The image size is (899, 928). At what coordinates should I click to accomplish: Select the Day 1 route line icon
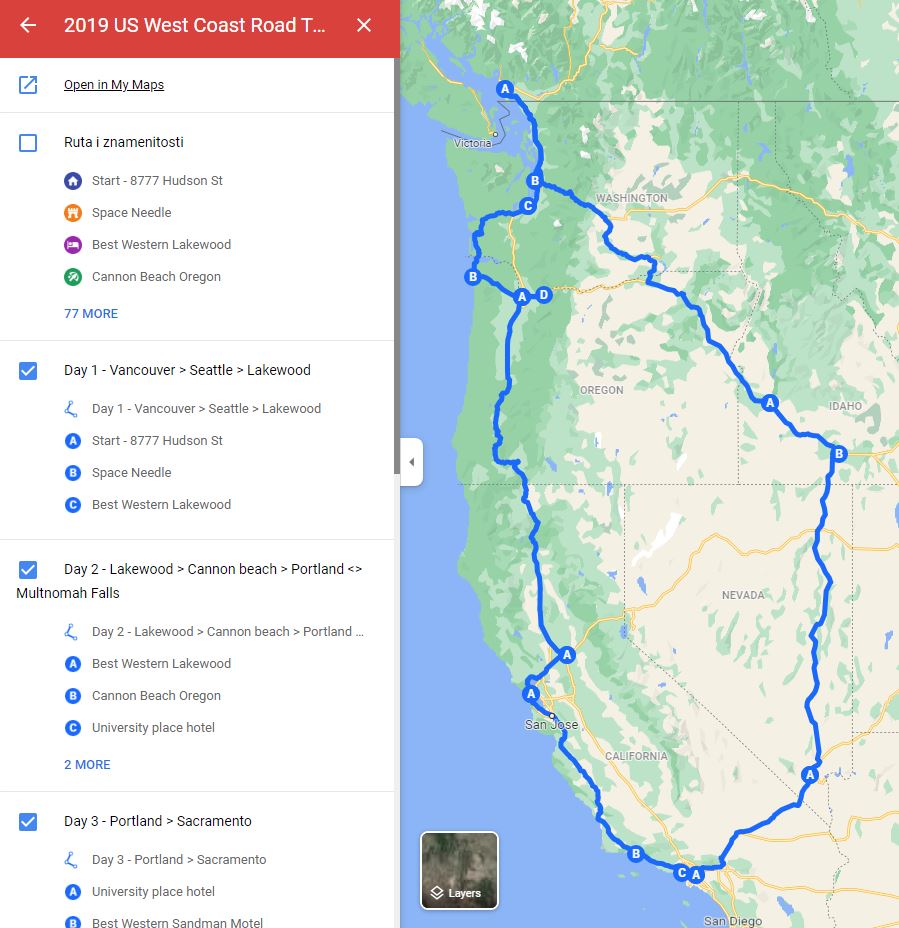pos(71,408)
